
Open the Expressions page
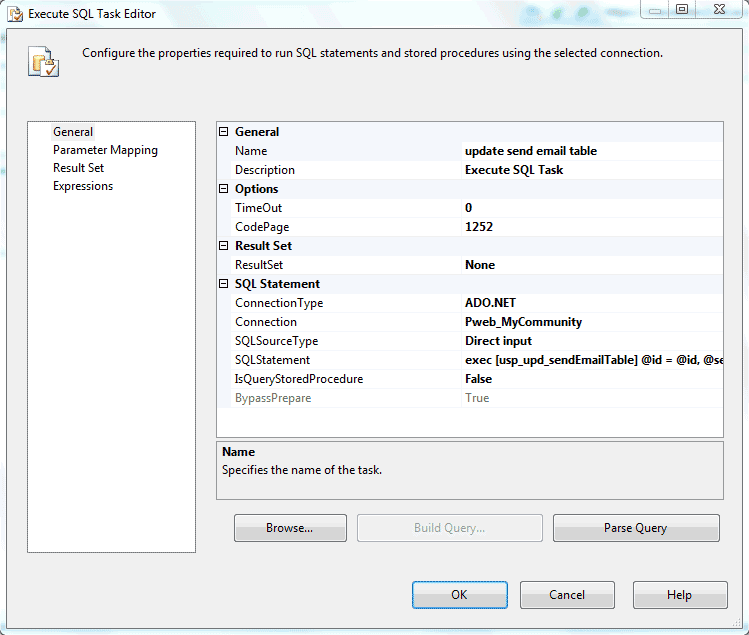point(83,186)
